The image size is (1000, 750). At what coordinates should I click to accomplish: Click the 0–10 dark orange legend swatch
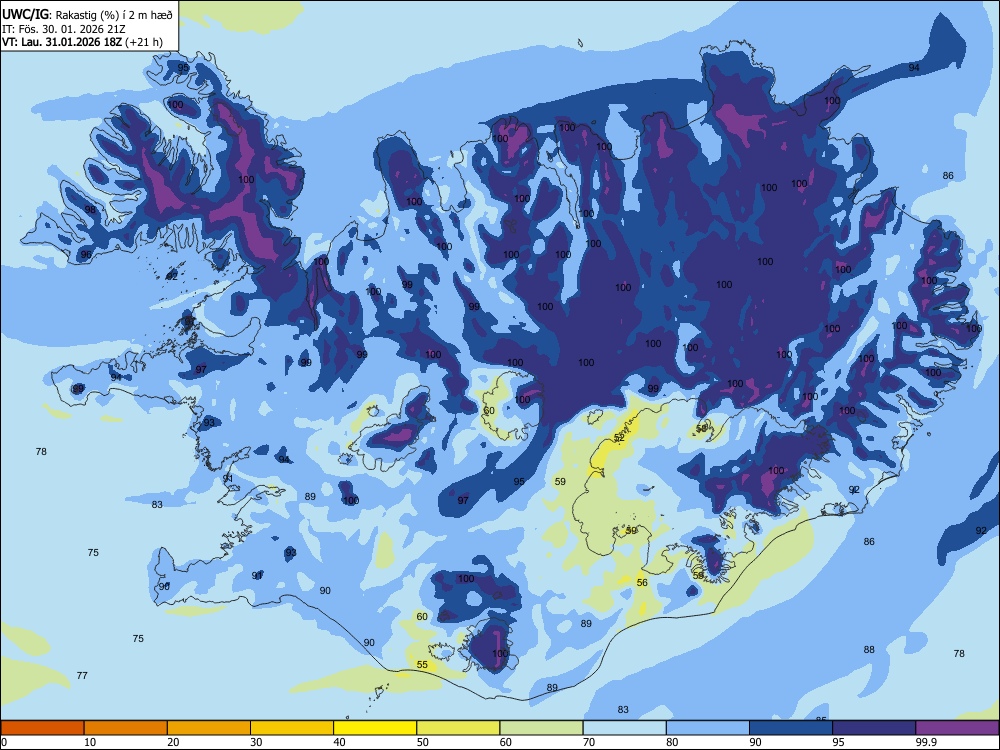[42, 728]
